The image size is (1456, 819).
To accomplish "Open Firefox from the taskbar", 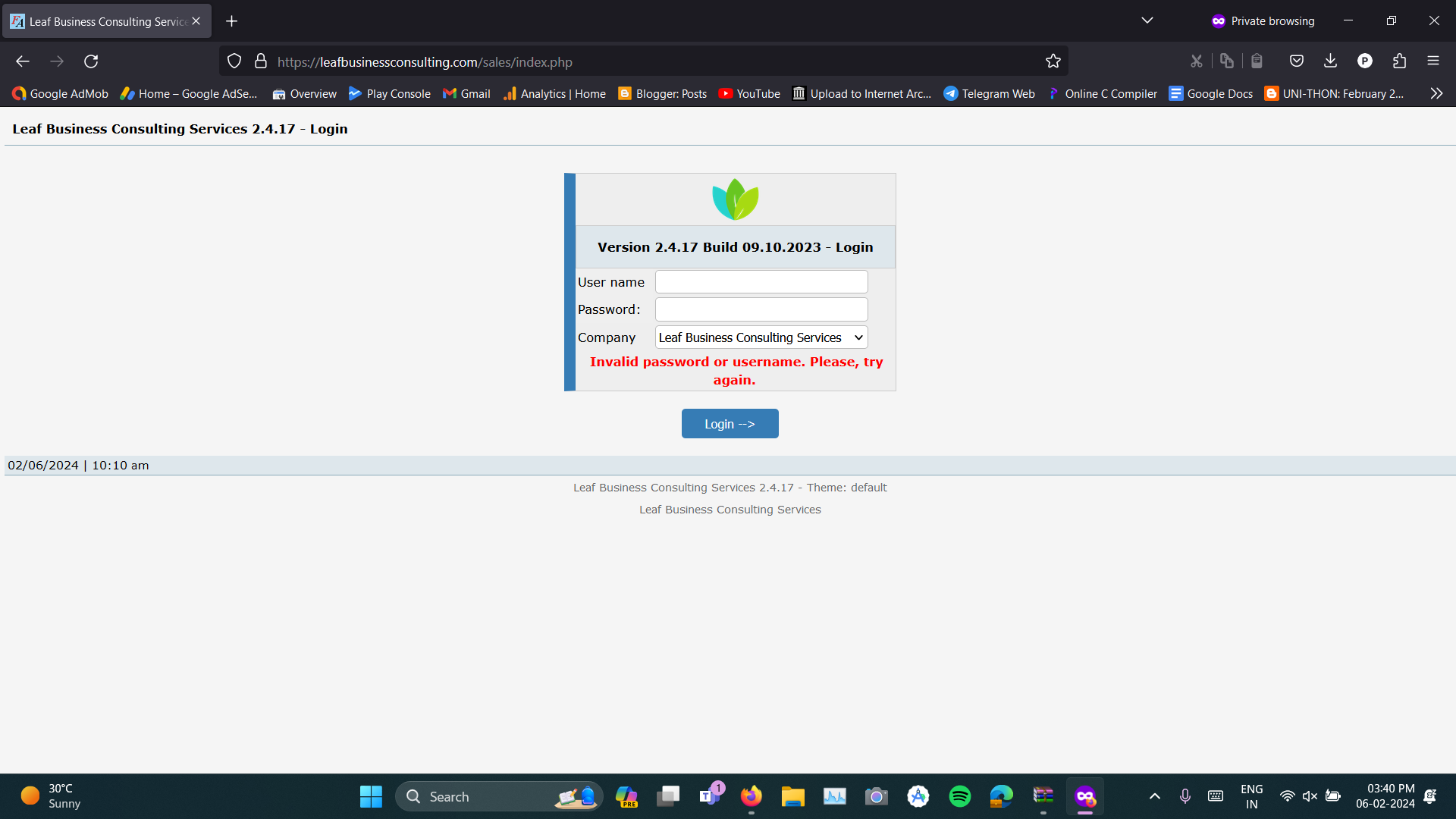I will tap(752, 796).
